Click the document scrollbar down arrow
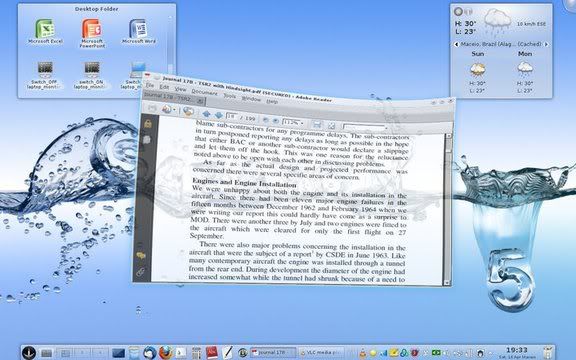Viewport: 576px width, 360px height. [447, 282]
